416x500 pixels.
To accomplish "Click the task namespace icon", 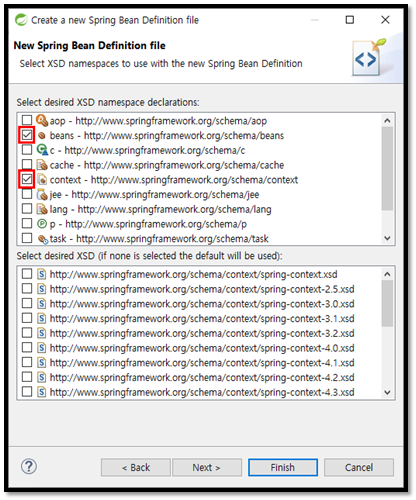I will [42, 239].
